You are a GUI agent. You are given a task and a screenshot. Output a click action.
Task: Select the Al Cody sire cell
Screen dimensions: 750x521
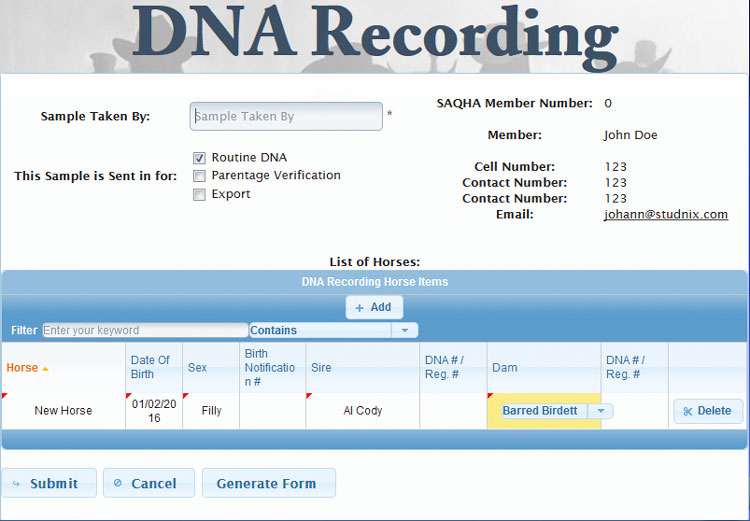[363, 411]
